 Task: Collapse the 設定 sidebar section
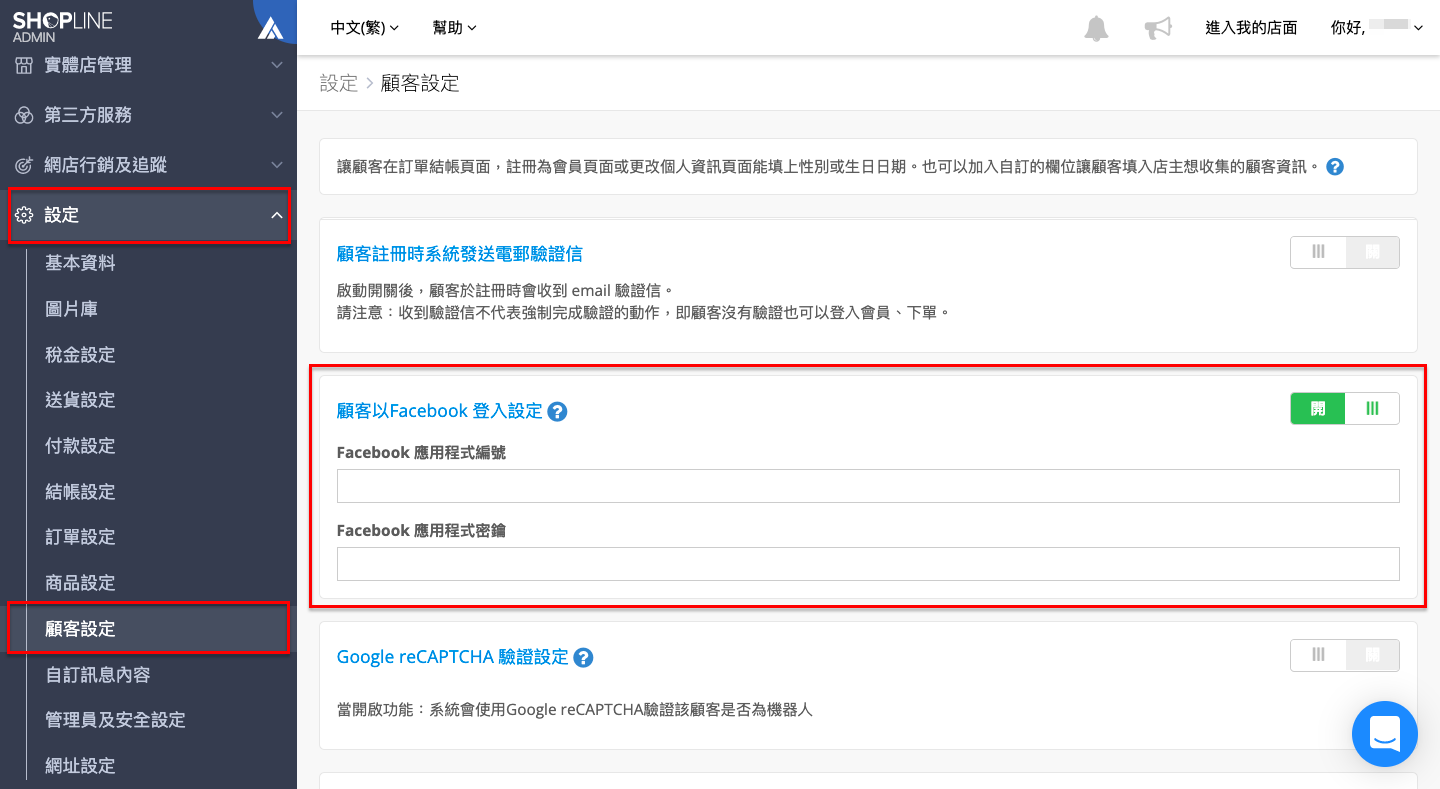[148, 215]
